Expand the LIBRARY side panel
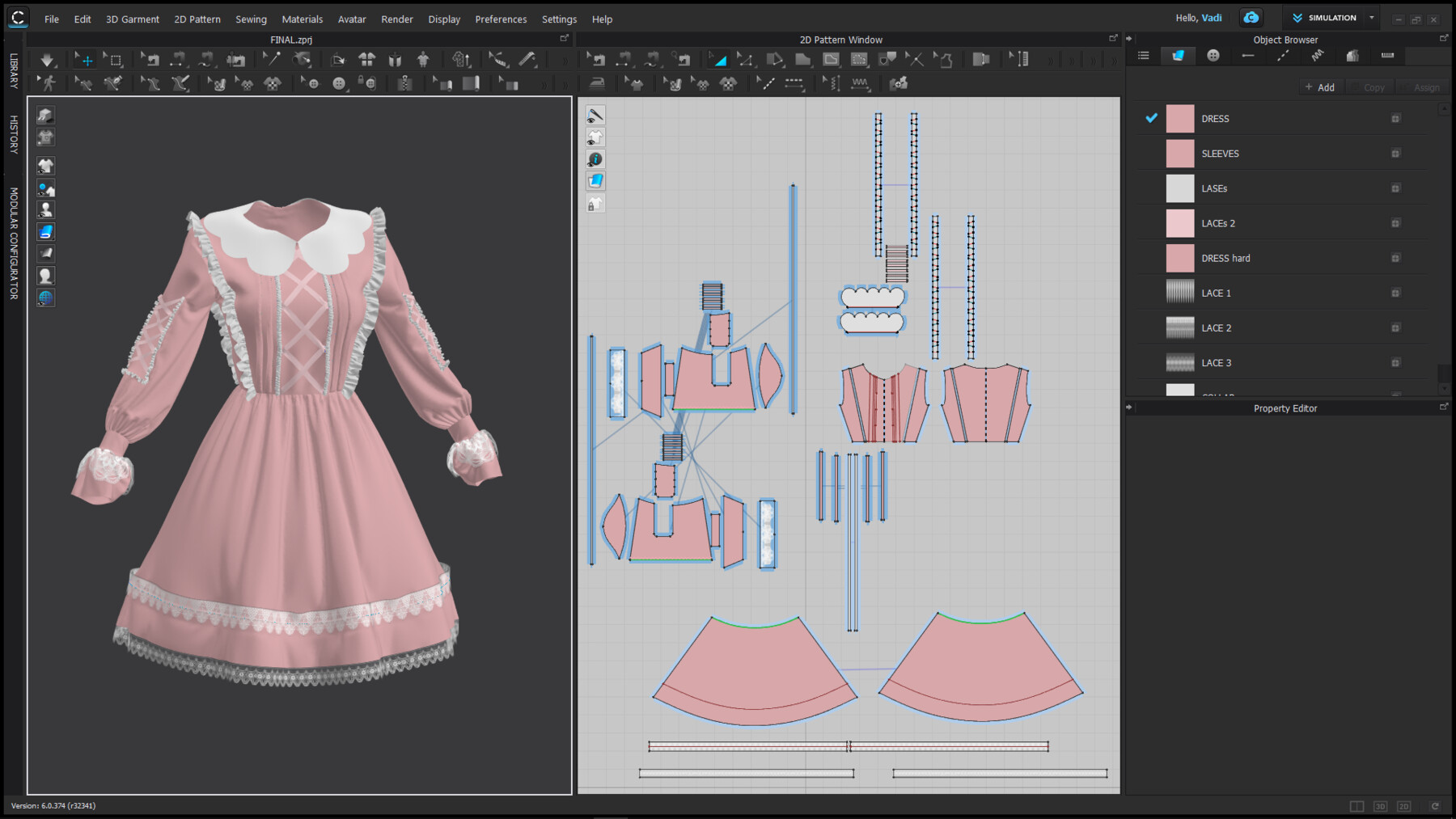This screenshot has width=1456, height=819. 14,70
